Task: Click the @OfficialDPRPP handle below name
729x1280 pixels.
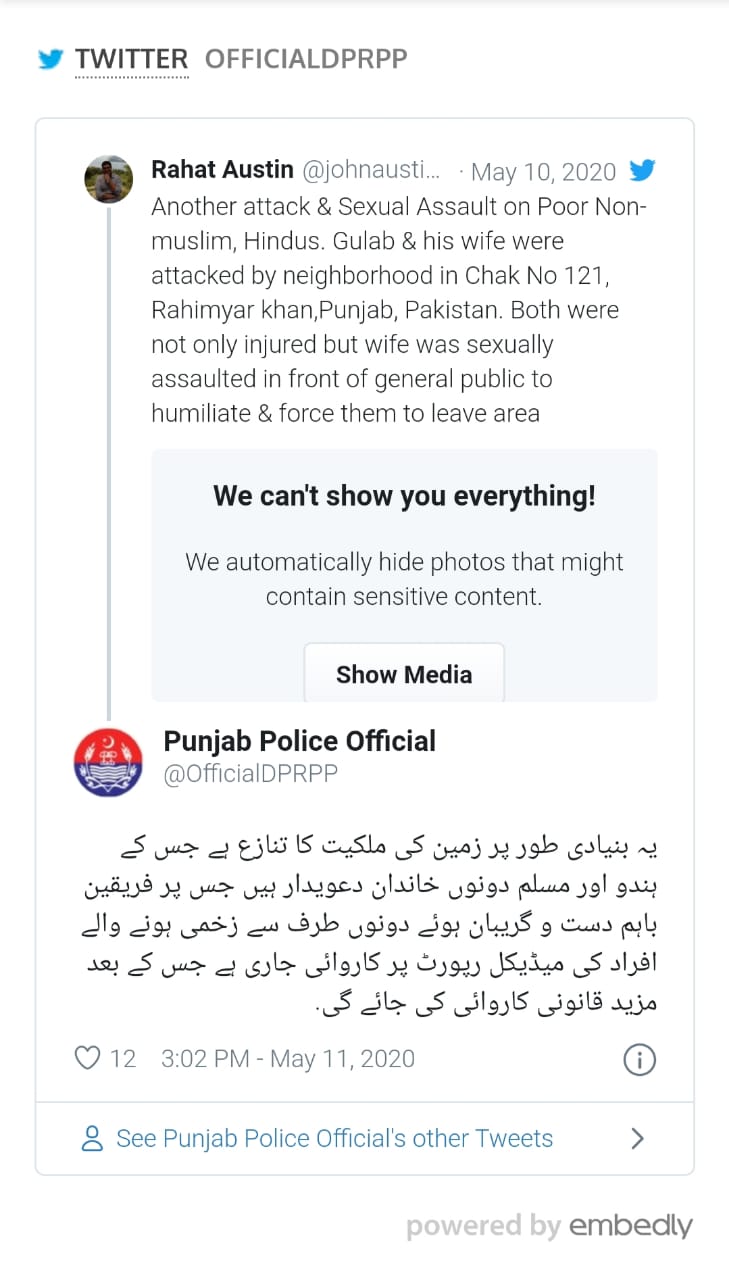Action: coord(250,775)
